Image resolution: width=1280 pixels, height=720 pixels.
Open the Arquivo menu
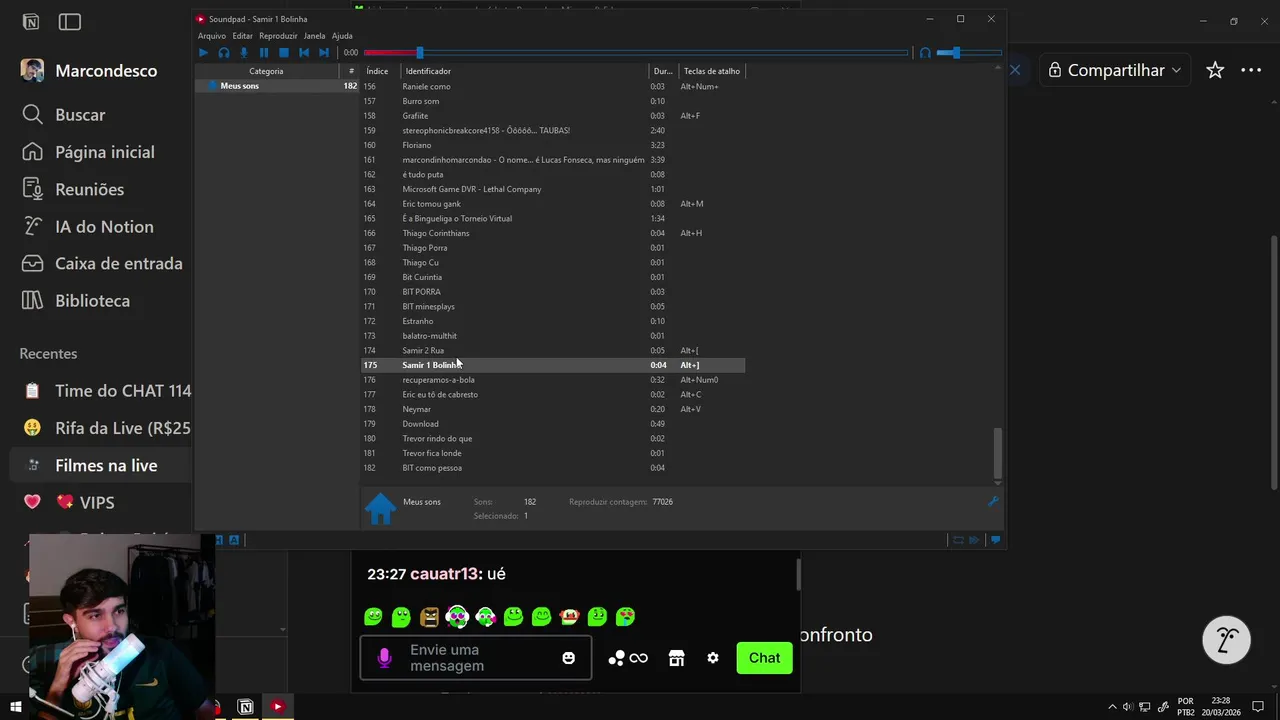212,36
